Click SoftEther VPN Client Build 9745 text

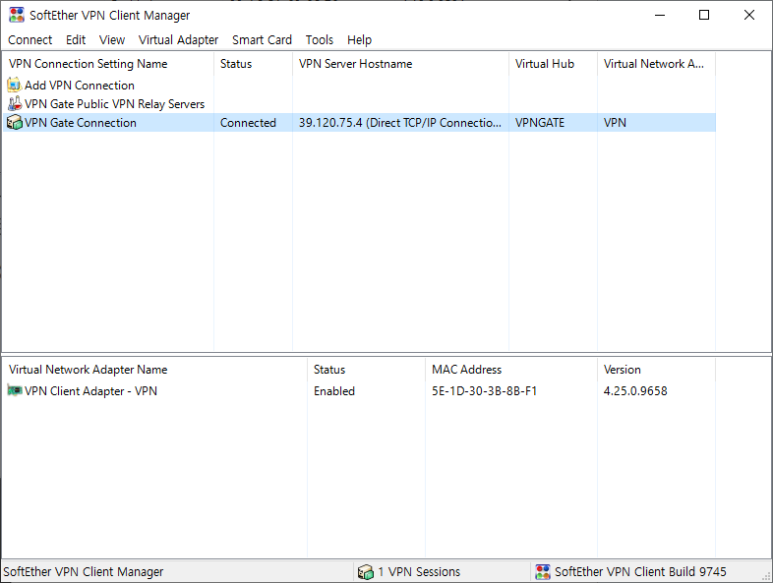[x=640, y=572]
